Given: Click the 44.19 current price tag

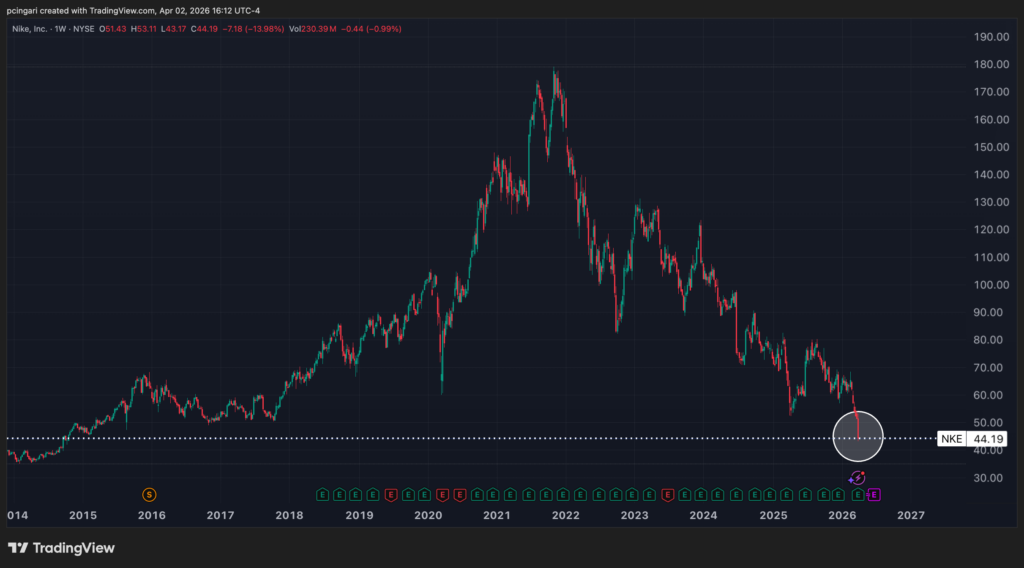Looking at the screenshot, I should click(987, 439).
